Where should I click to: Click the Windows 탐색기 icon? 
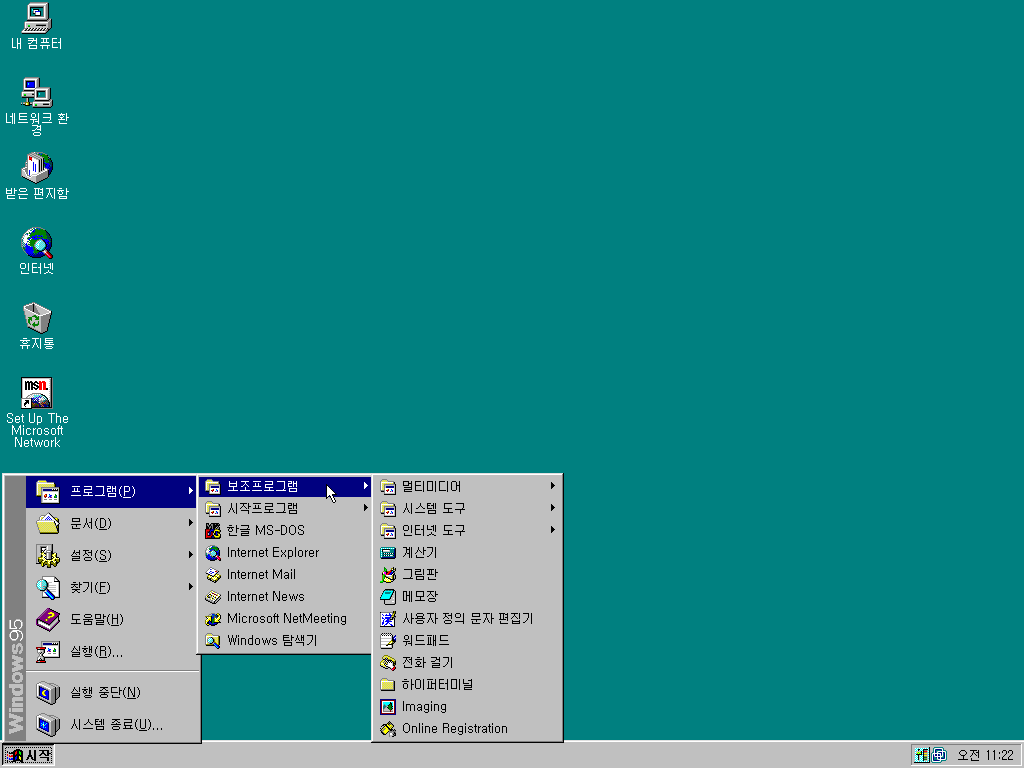tap(213, 641)
